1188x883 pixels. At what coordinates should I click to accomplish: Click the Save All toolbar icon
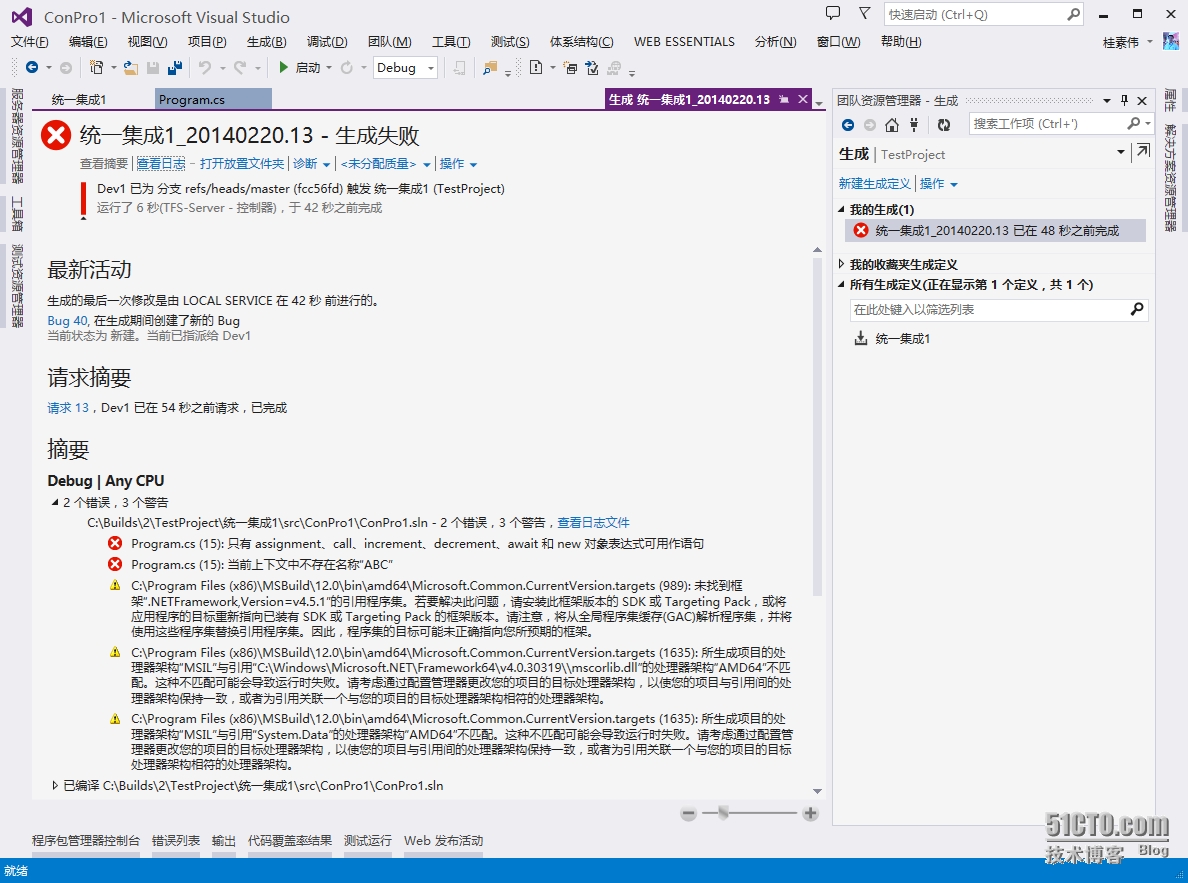coord(175,67)
